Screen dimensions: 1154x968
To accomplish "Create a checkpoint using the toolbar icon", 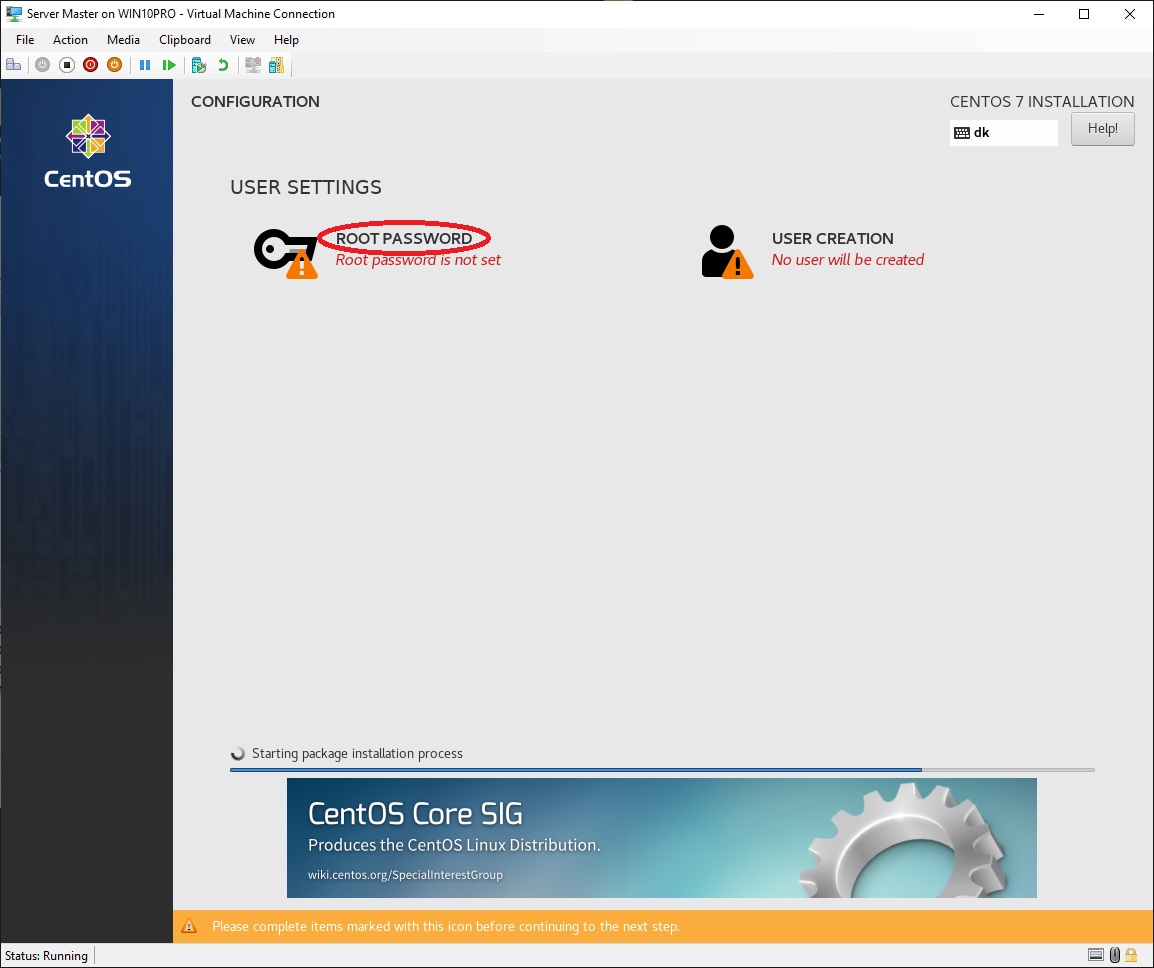I will pos(199,65).
